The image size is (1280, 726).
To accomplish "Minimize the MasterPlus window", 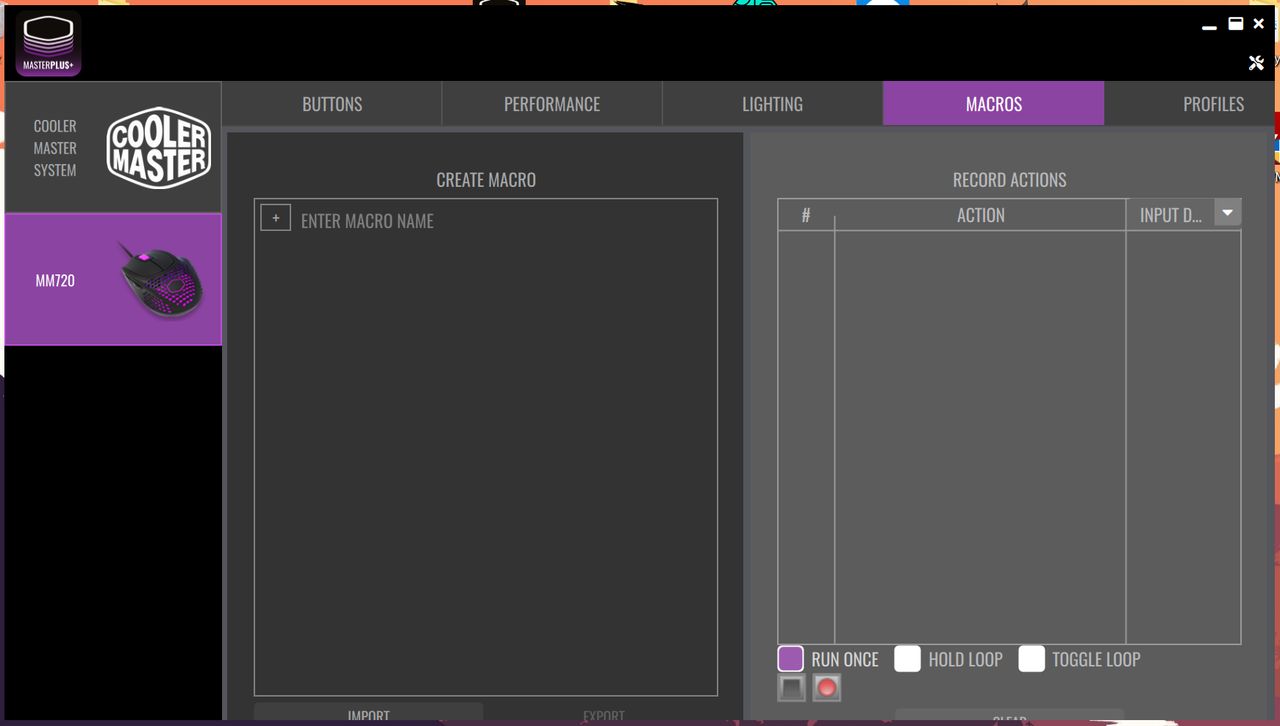I will pyautogui.click(x=1210, y=27).
